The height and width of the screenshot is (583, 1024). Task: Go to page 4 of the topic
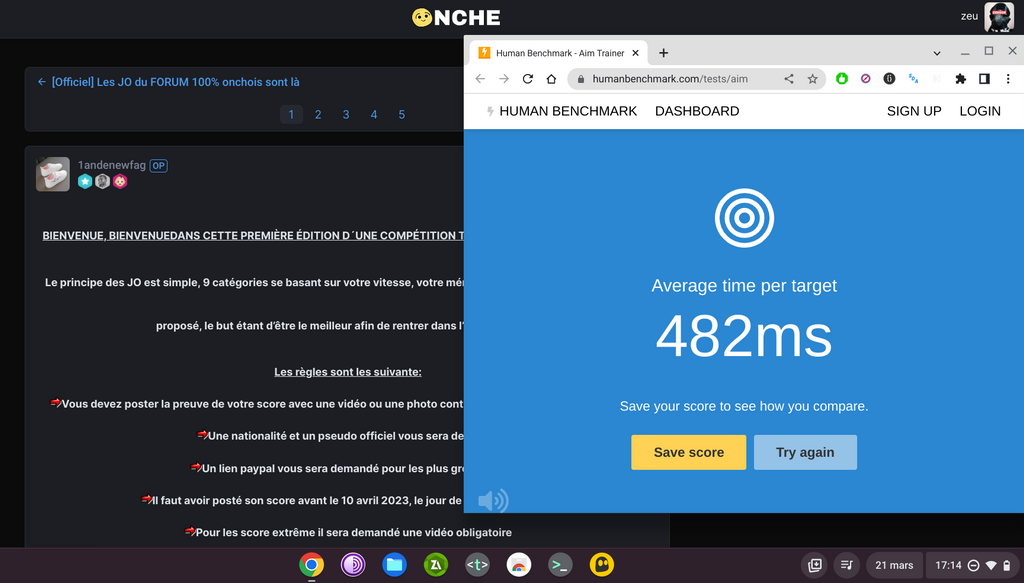[x=374, y=115]
